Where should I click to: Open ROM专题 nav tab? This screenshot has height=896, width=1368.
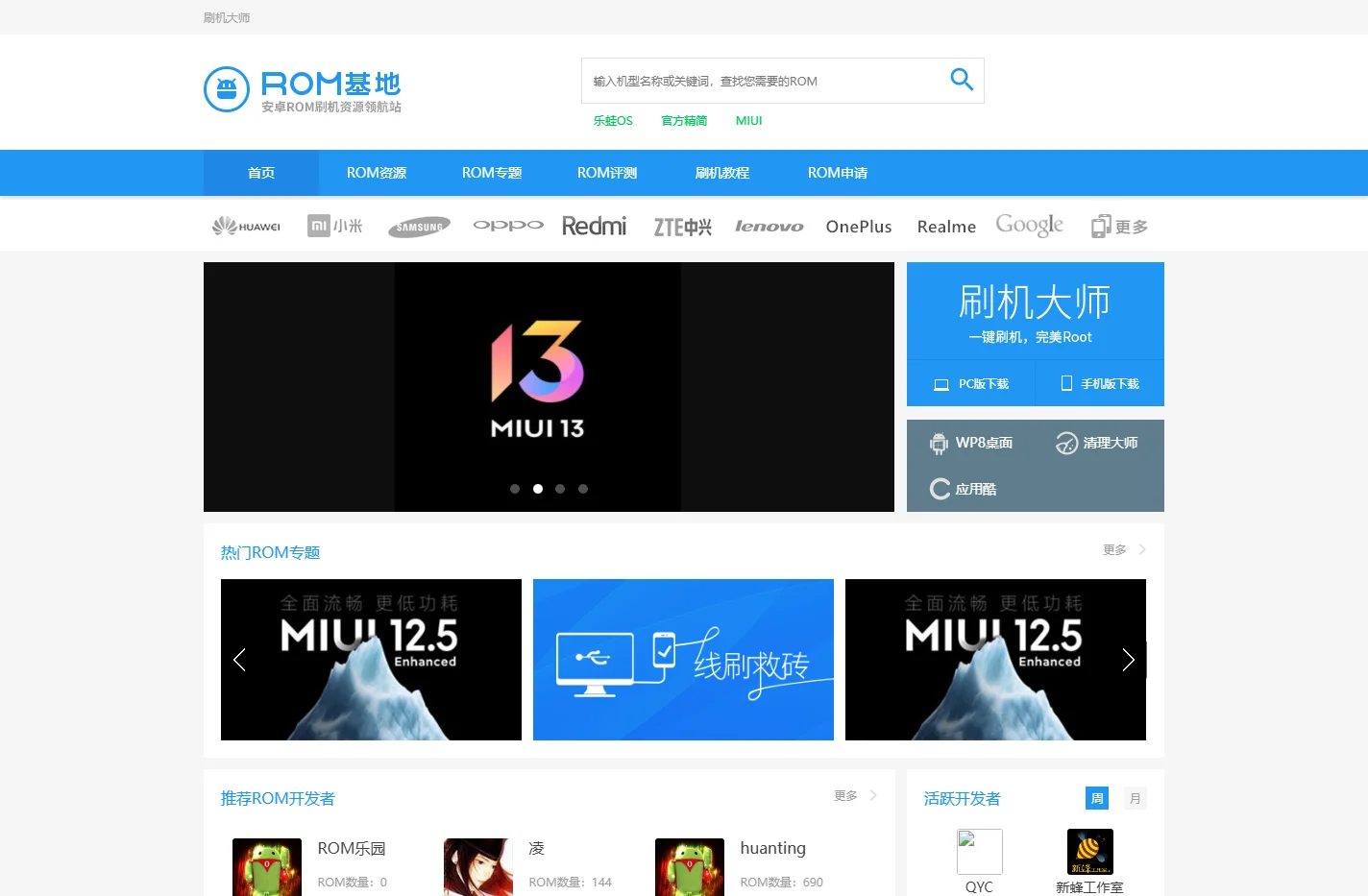[492, 173]
